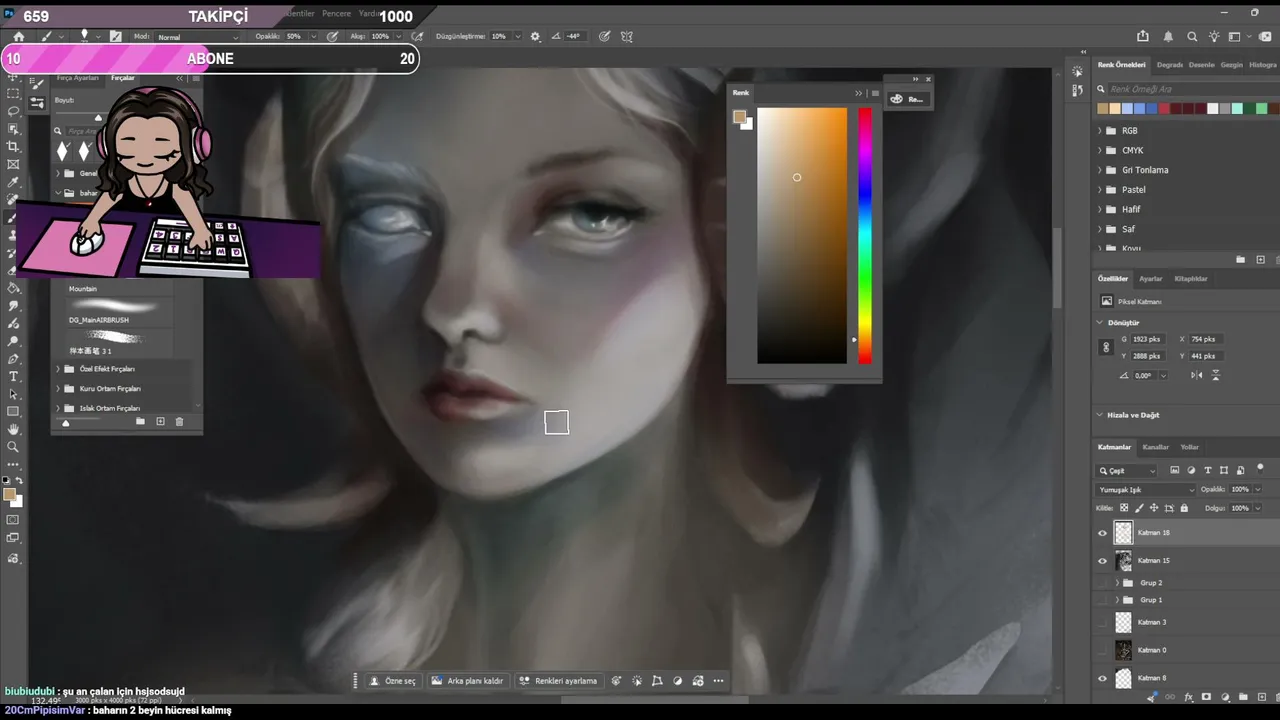Open the Kitaplıklar tab

1191,279
